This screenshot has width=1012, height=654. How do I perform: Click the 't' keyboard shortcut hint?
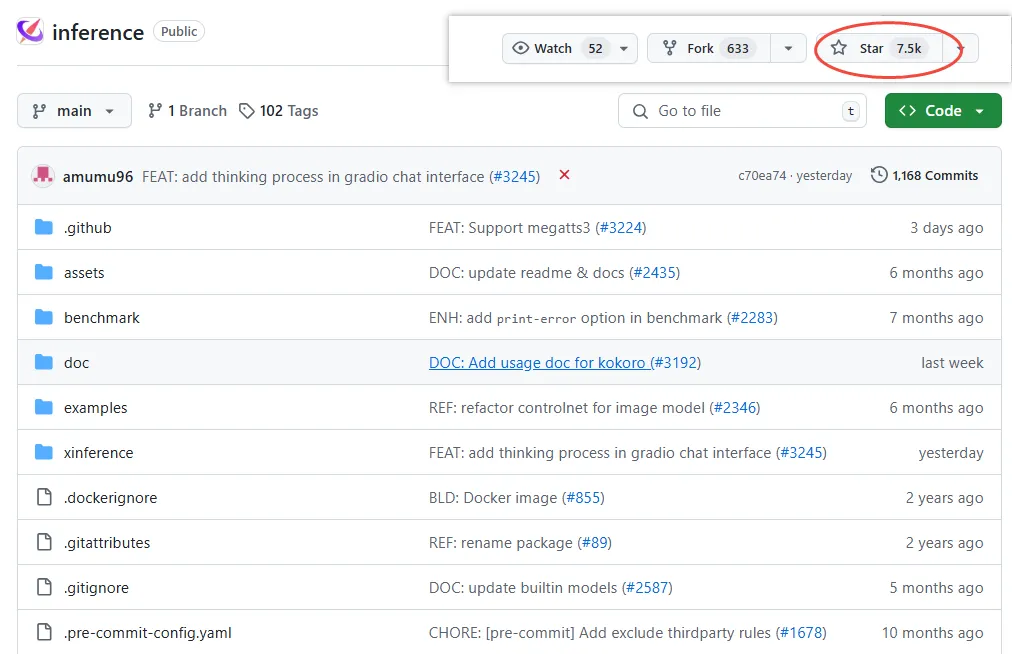[x=851, y=111]
